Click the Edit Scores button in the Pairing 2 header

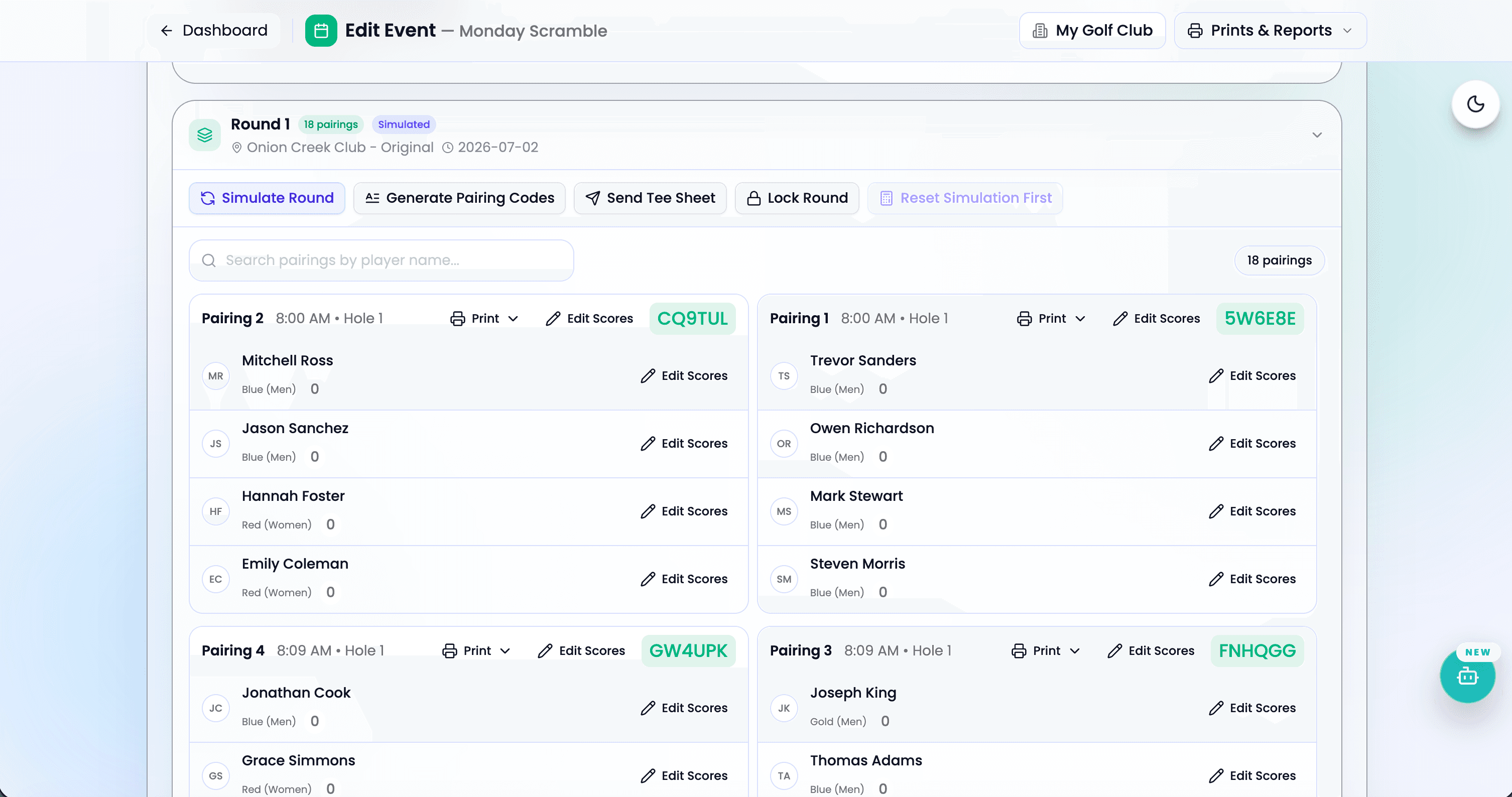(x=589, y=318)
